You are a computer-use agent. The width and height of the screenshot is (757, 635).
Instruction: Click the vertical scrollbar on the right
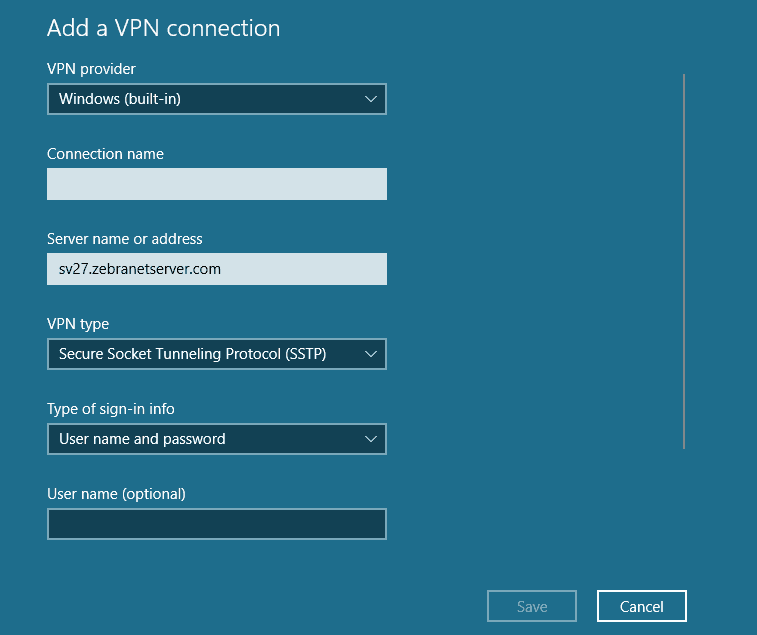pyautogui.click(x=684, y=260)
